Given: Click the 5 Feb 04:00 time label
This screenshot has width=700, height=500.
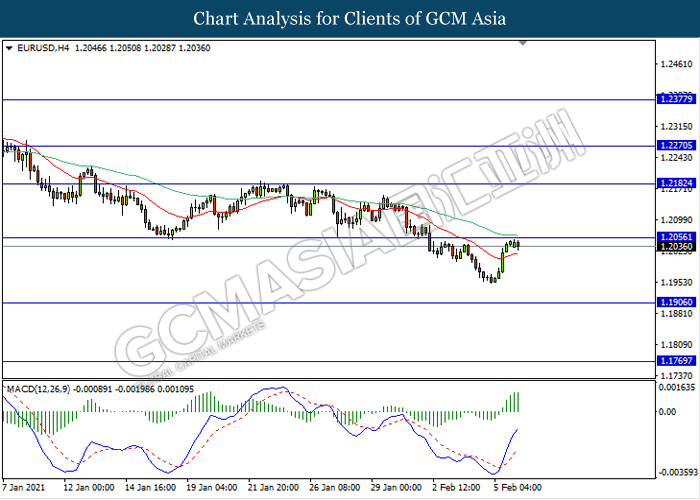Looking at the screenshot, I should 518,488.
